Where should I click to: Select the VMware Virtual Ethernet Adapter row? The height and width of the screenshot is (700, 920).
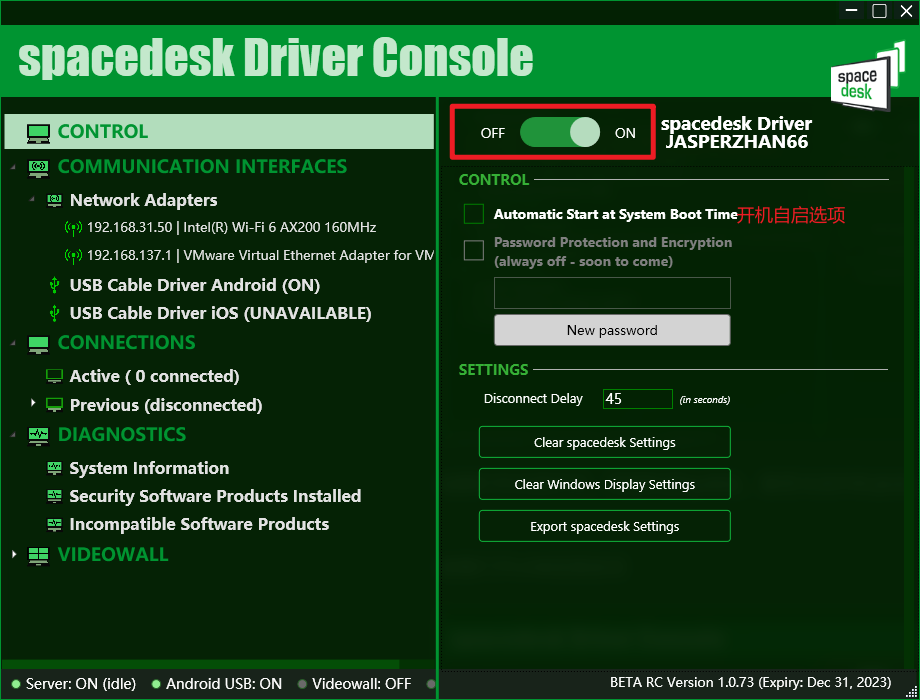pyautogui.click(x=260, y=256)
